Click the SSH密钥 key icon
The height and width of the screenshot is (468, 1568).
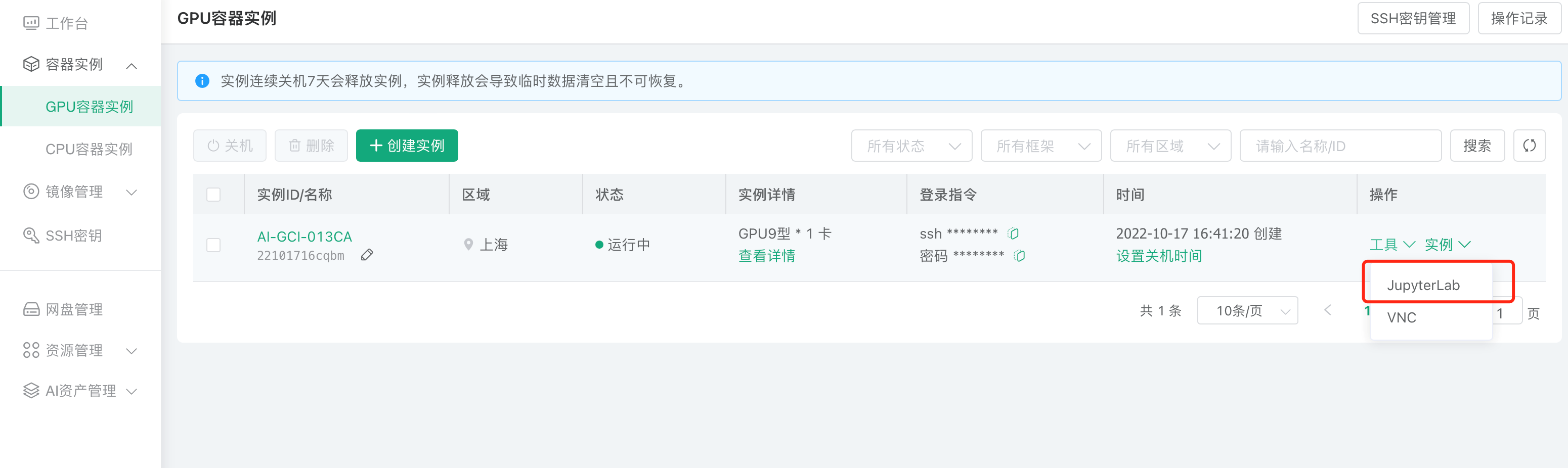coord(30,235)
